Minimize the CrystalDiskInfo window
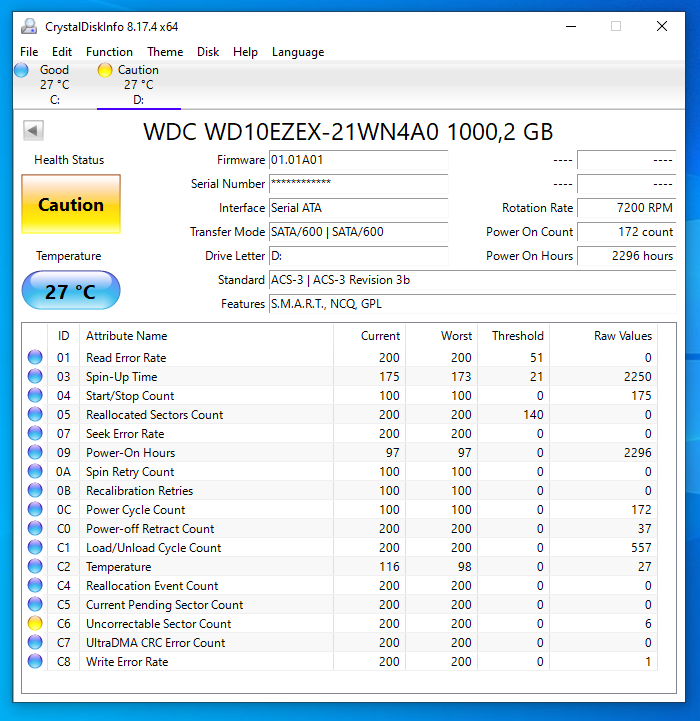The image size is (700, 721). pos(571,26)
